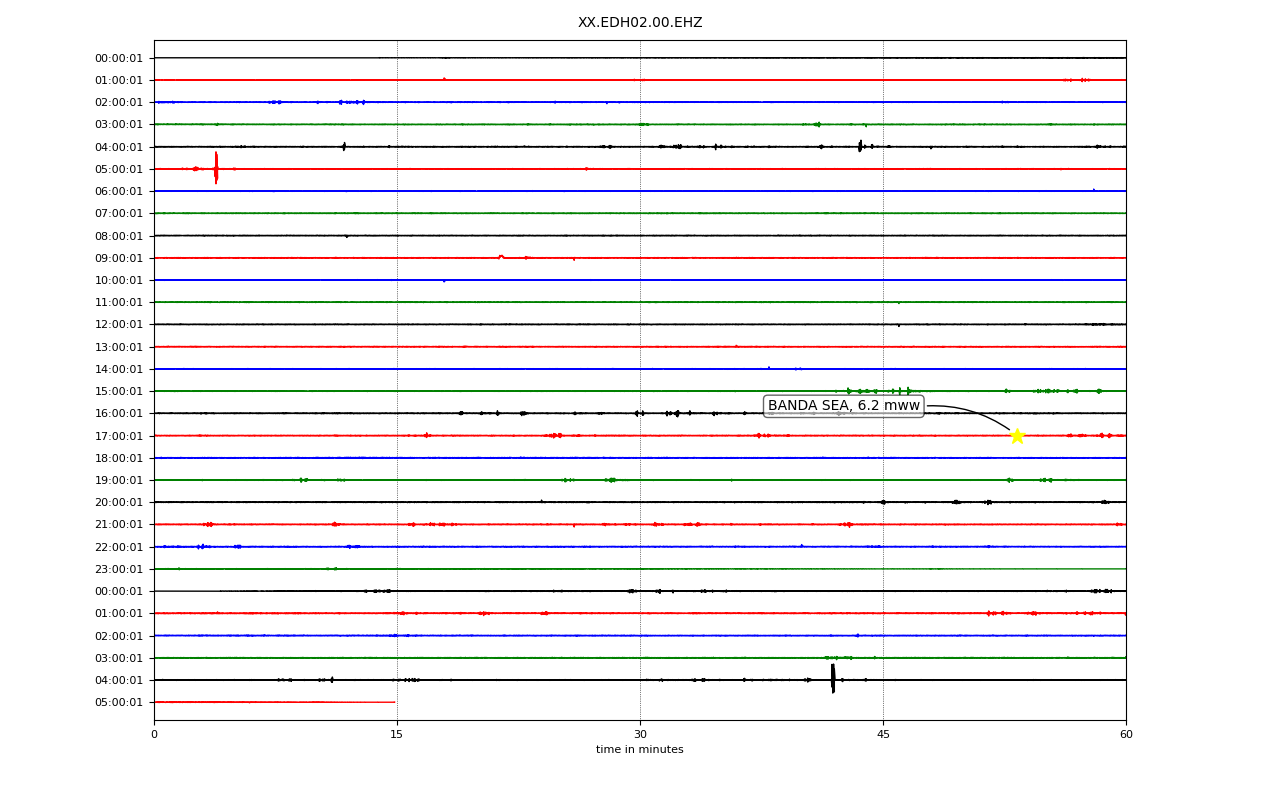The image size is (1280, 800).
Task: Click the 23:00:01 time label
Action: tap(120, 569)
